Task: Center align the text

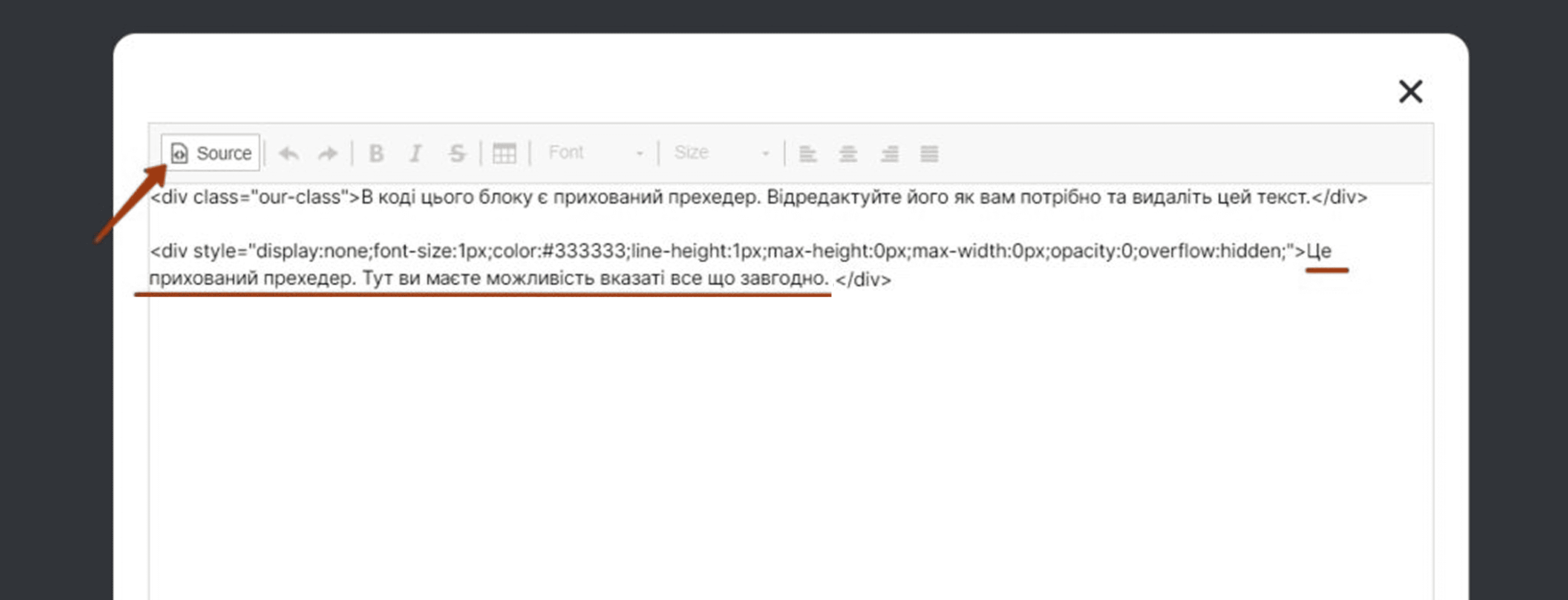Action: (x=848, y=154)
